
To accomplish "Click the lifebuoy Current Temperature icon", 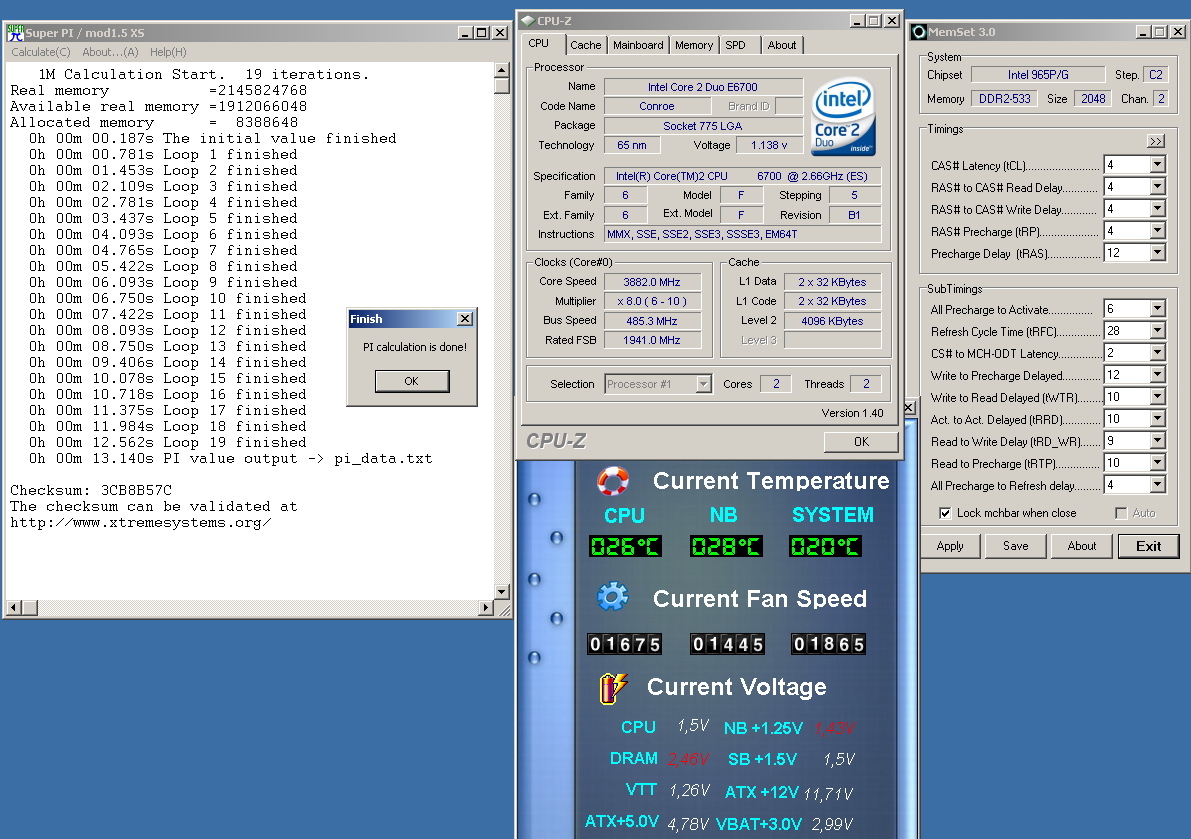I will pos(613,481).
